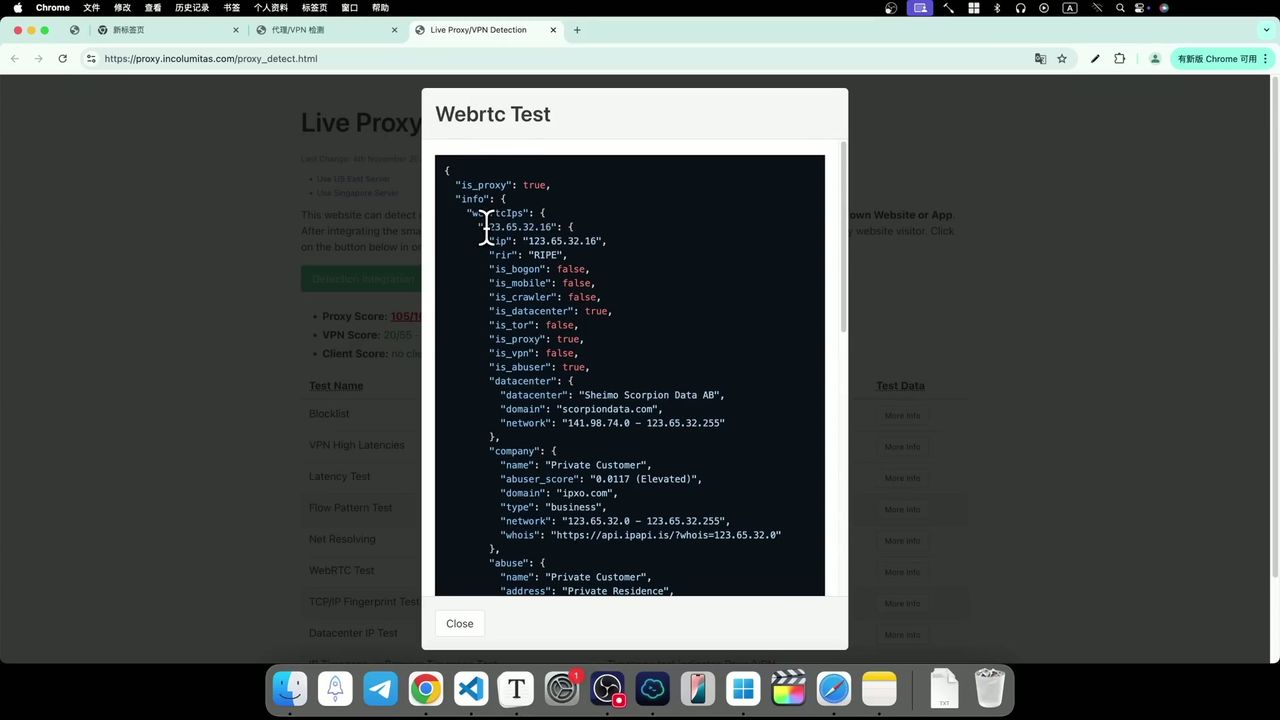Open OBS Studio from the Dock
This screenshot has height=720, width=1280.
(x=607, y=688)
